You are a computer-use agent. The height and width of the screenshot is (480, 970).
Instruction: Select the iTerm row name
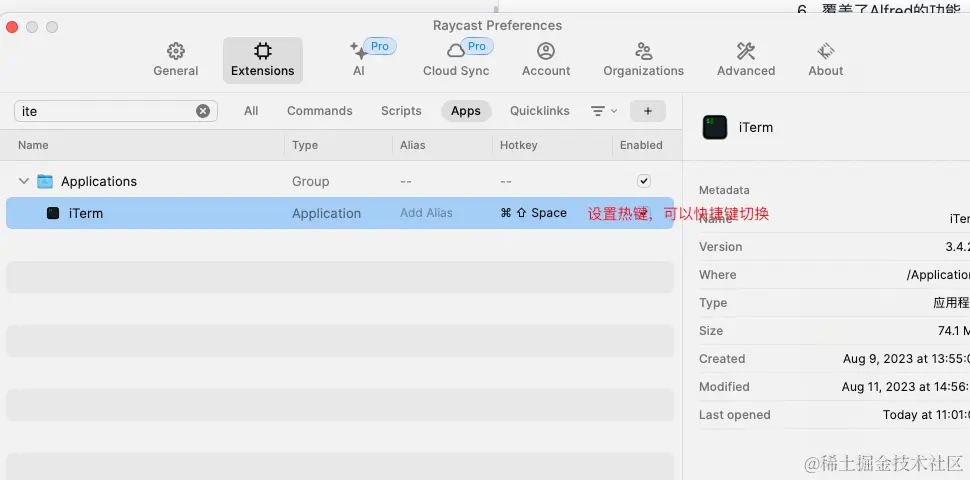86,213
